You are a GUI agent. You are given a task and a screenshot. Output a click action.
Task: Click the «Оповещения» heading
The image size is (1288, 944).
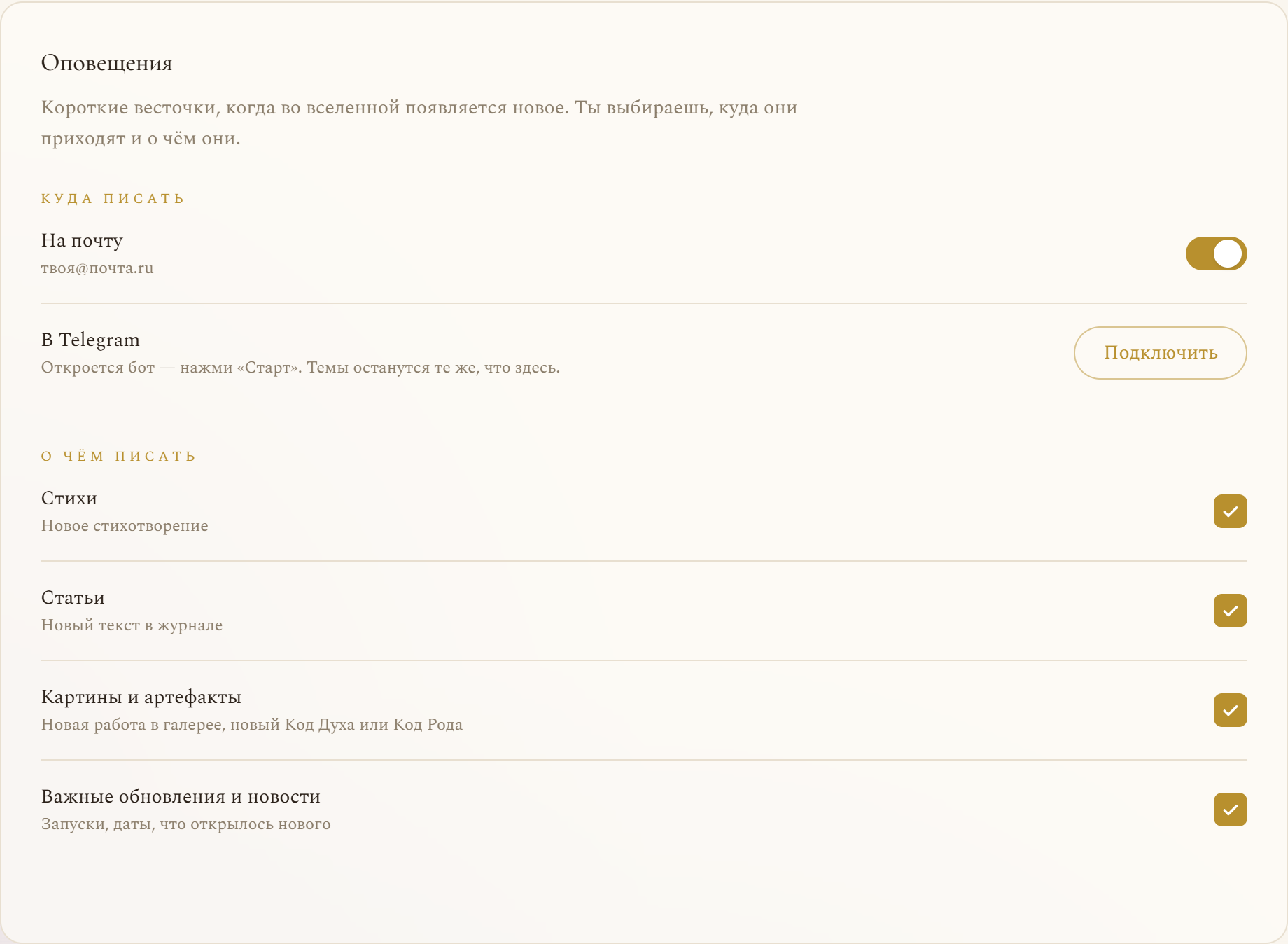[106, 63]
